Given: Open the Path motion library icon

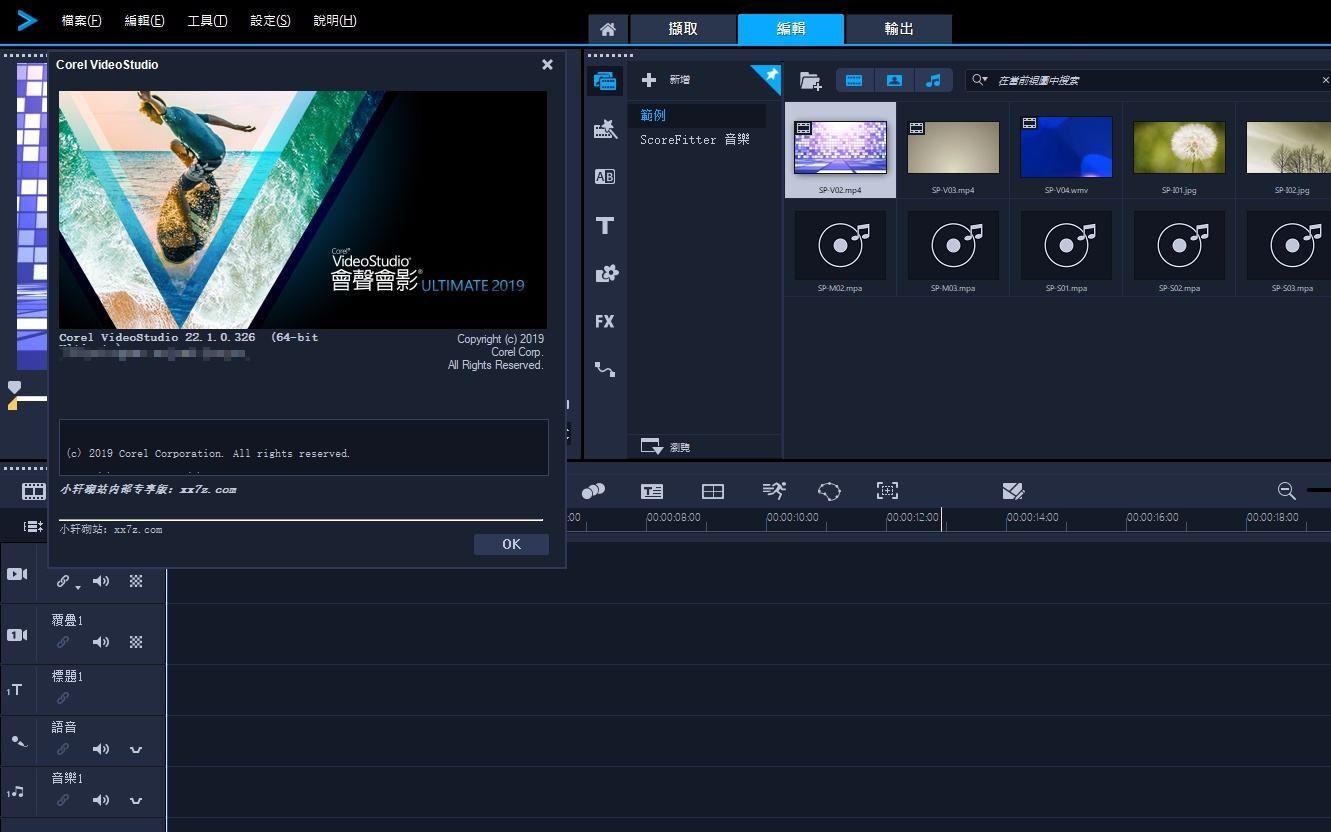Looking at the screenshot, I should tap(604, 369).
